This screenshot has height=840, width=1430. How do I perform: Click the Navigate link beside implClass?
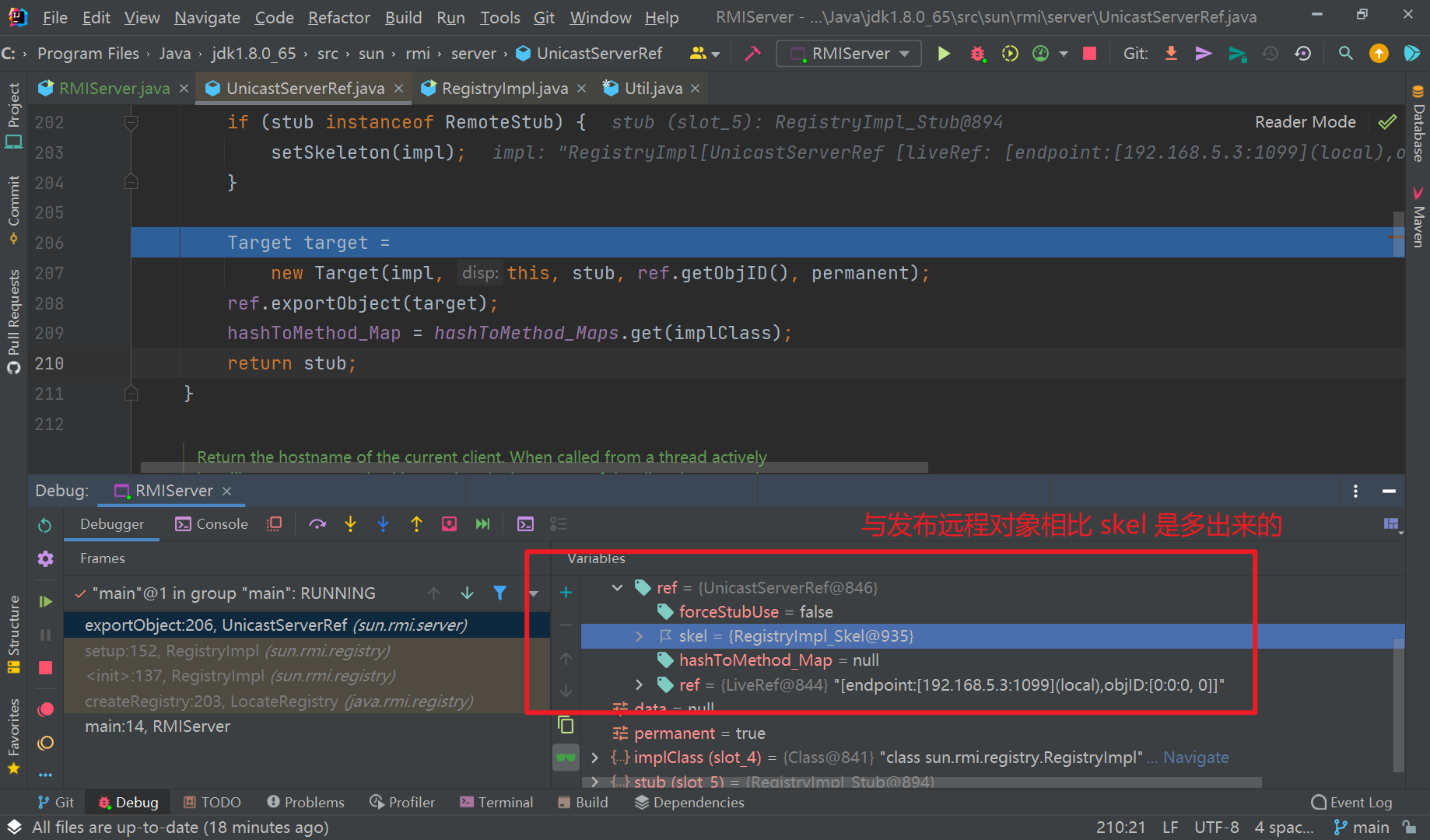(x=1196, y=757)
